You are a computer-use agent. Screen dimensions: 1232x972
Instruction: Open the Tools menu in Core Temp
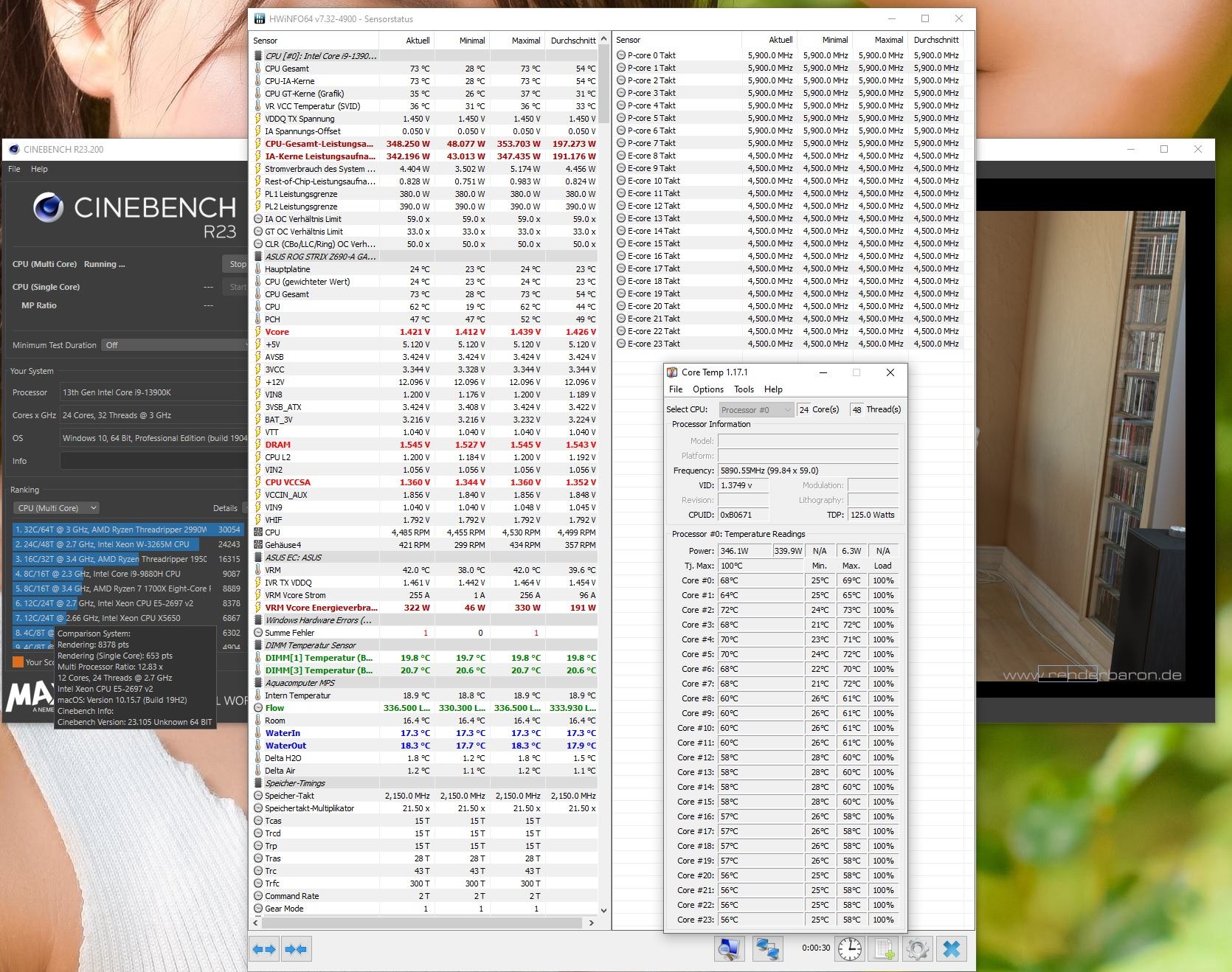pos(744,389)
